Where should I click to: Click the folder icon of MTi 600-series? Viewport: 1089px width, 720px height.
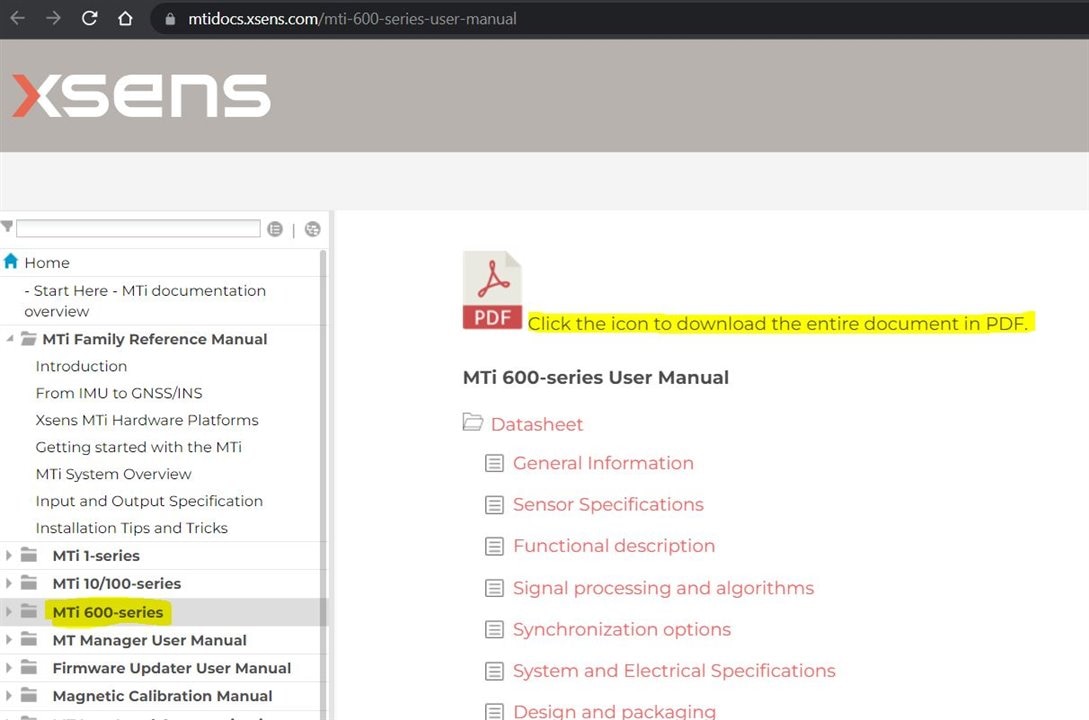click(28, 611)
